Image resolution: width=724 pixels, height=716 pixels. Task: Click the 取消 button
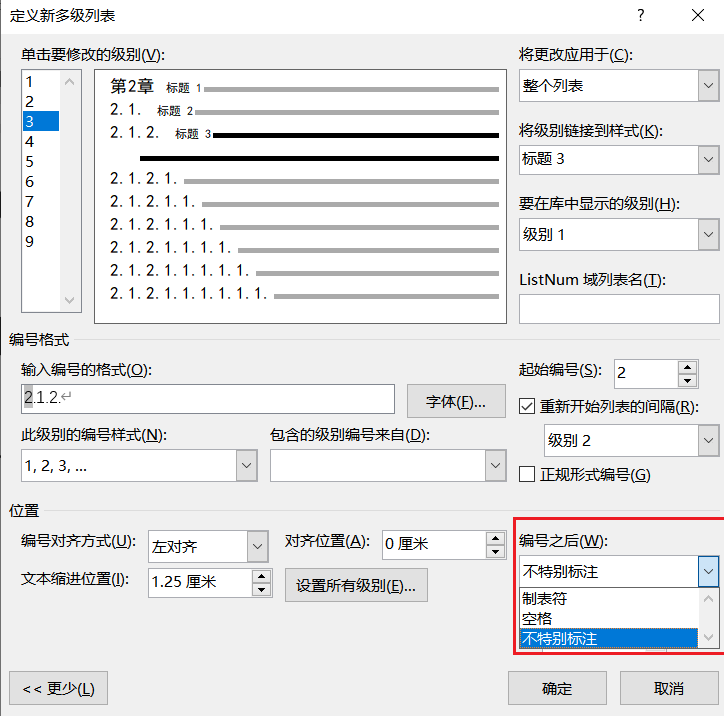669,688
